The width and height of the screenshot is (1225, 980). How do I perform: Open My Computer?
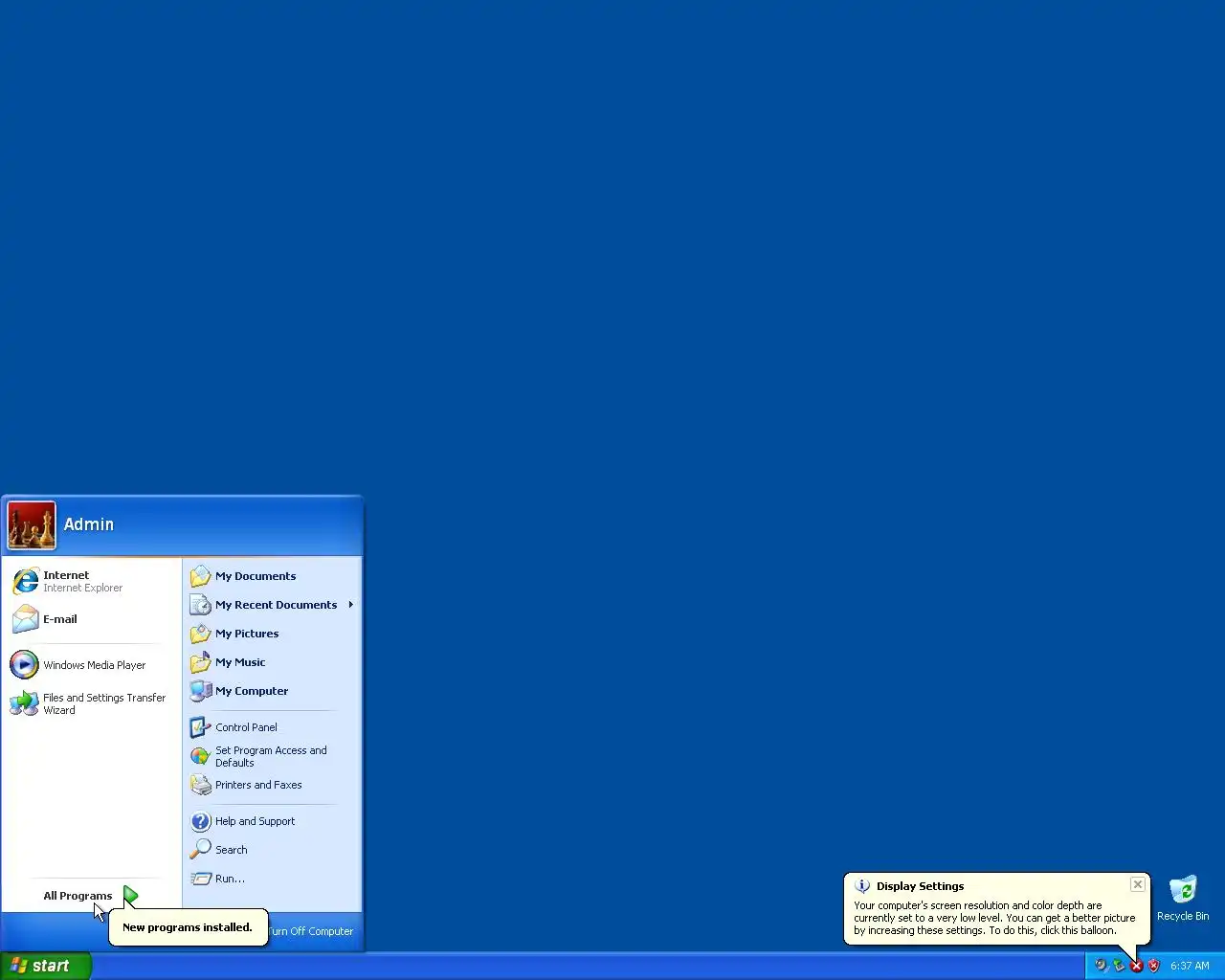[x=272, y=691]
